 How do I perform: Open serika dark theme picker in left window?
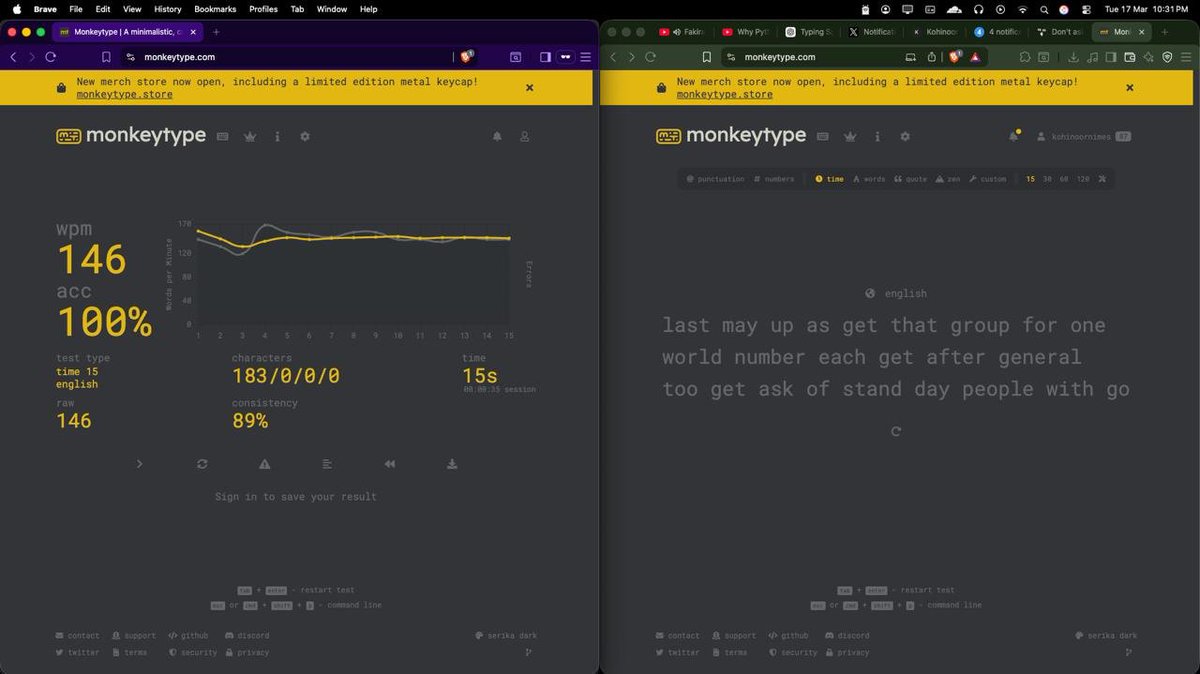(506, 635)
